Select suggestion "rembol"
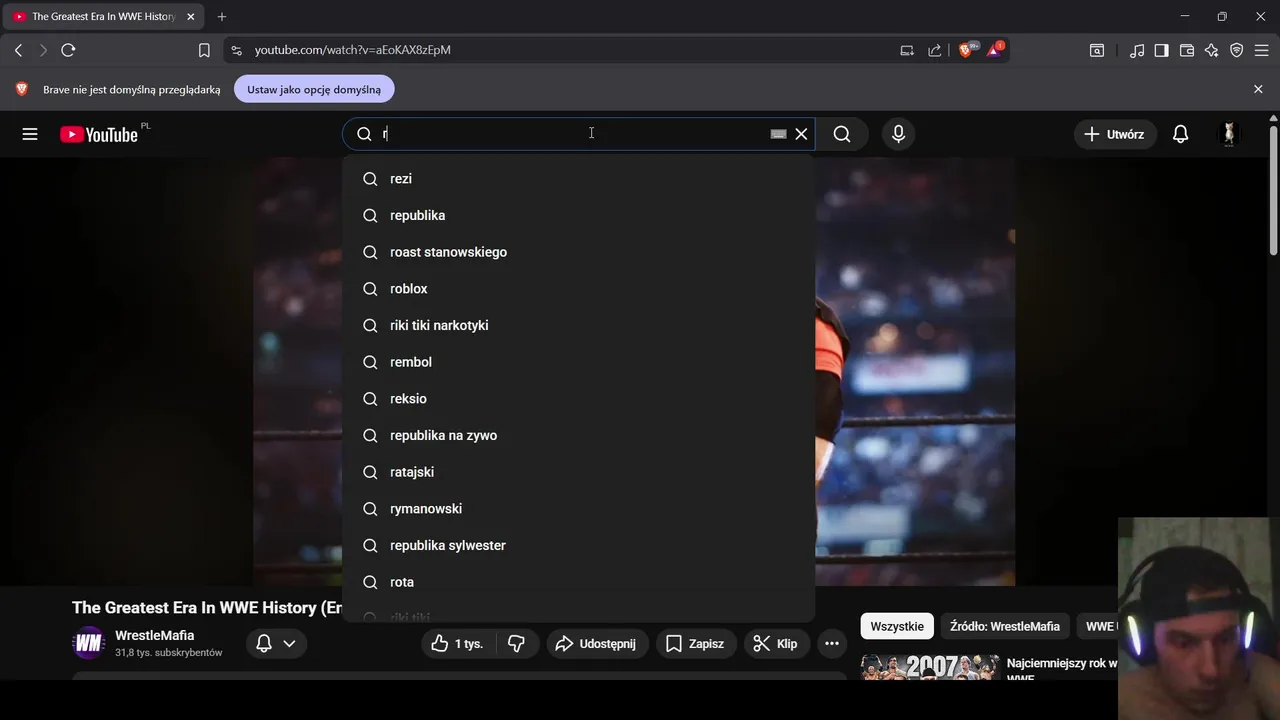Screen dimensions: 1280x720 pos(579,362)
